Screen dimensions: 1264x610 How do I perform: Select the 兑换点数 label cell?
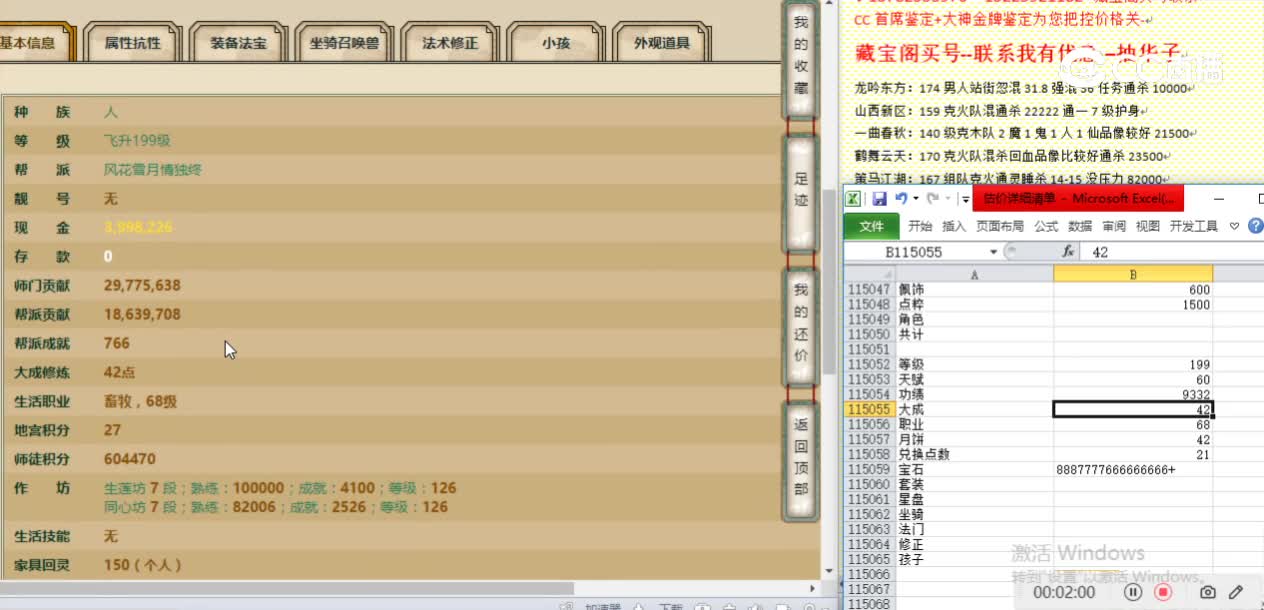click(975, 454)
